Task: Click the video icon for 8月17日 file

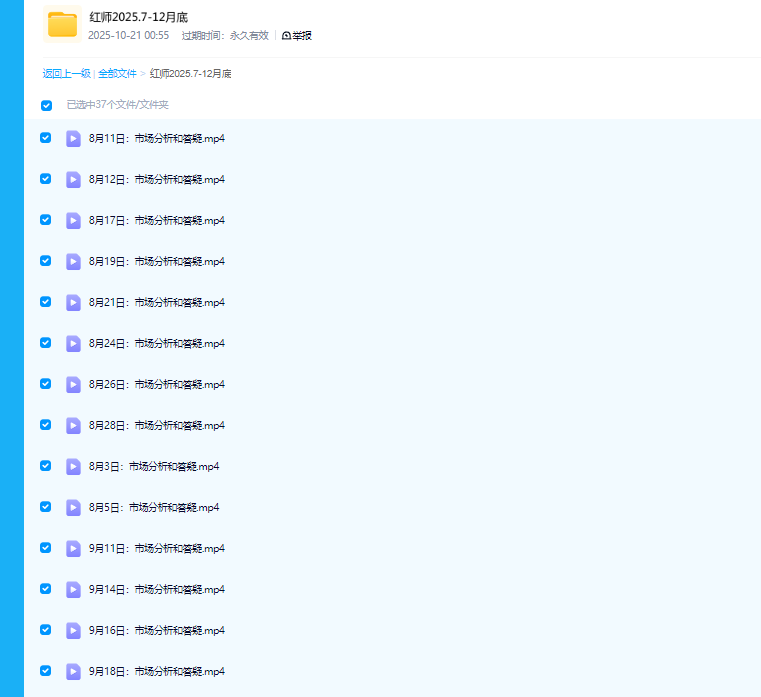Action: pos(73,220)
